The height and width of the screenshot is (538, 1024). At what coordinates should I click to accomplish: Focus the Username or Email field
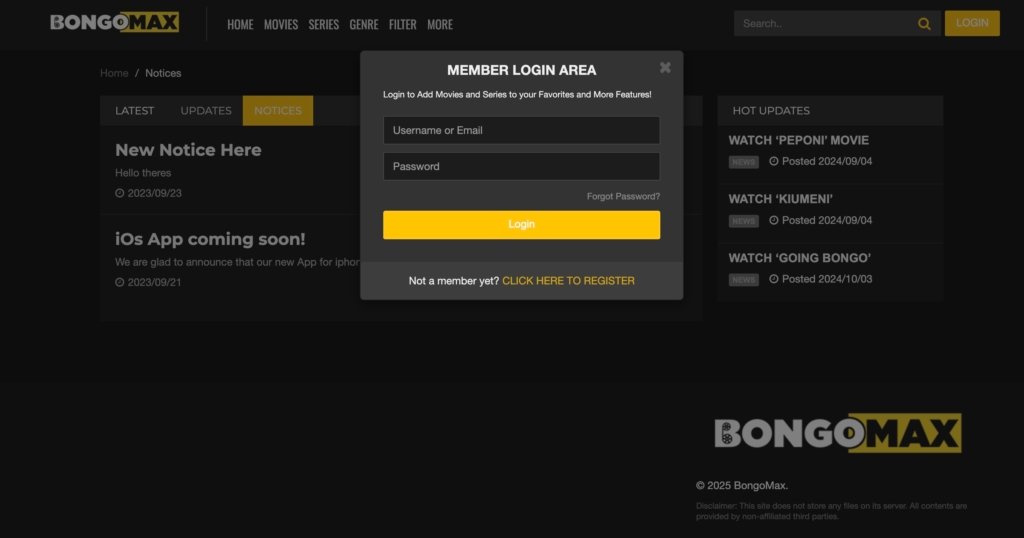521,131
